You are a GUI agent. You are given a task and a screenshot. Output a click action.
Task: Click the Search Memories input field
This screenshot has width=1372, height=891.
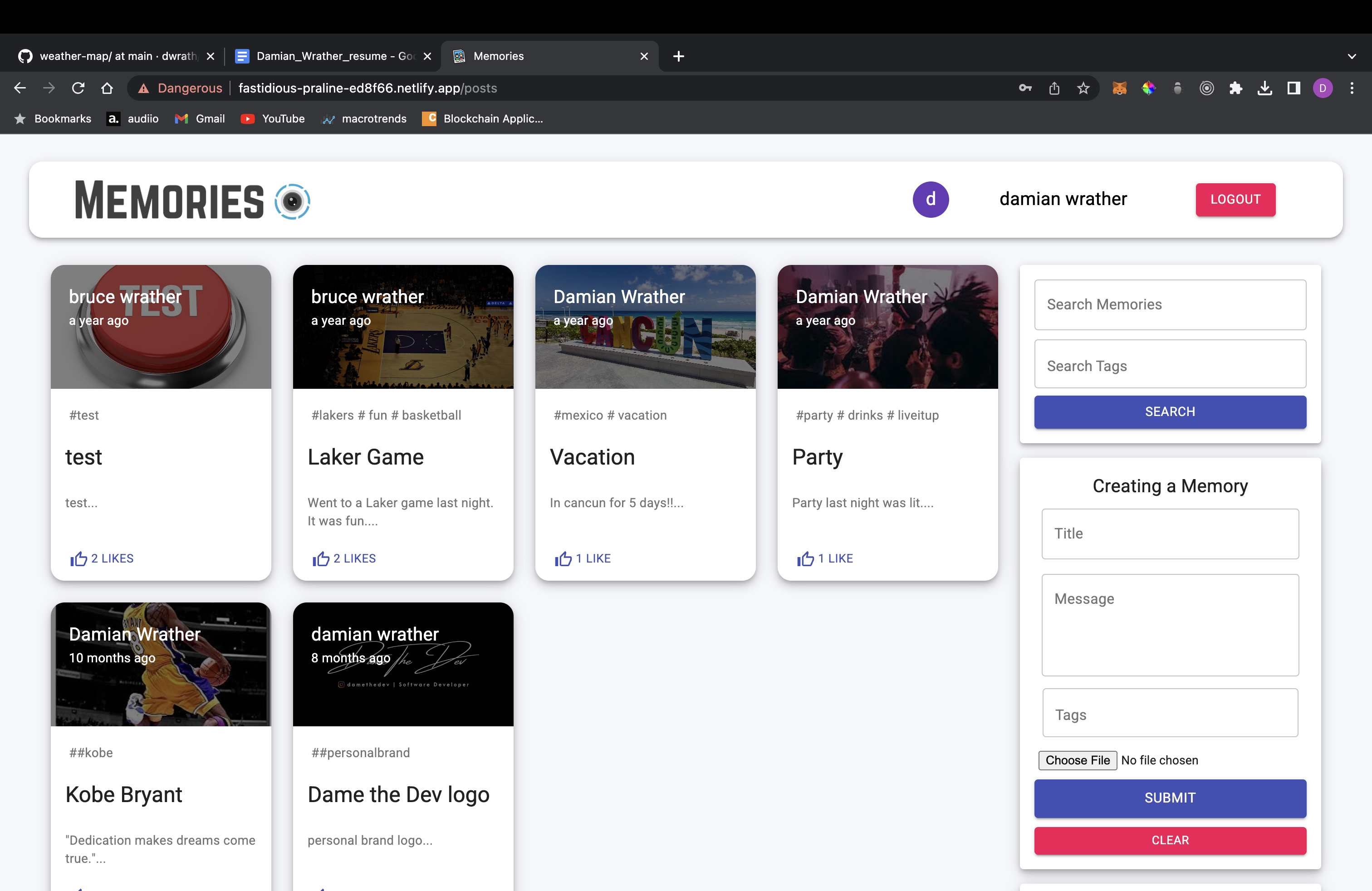pos(1169,304)
